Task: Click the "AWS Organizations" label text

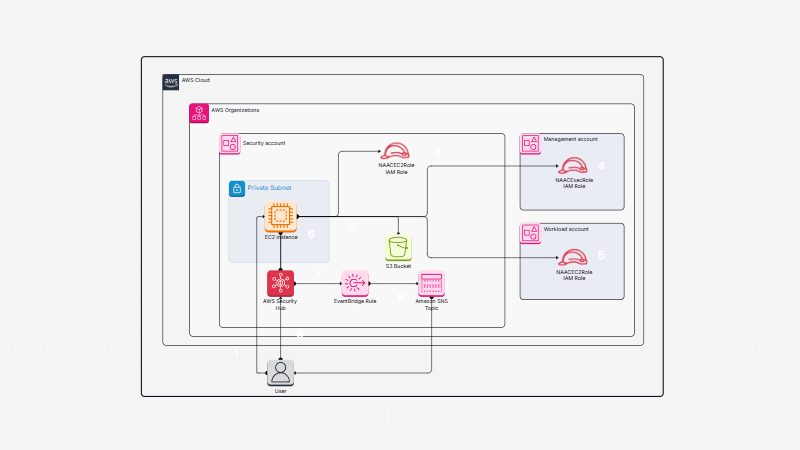Action: click(x=235, y=110)
